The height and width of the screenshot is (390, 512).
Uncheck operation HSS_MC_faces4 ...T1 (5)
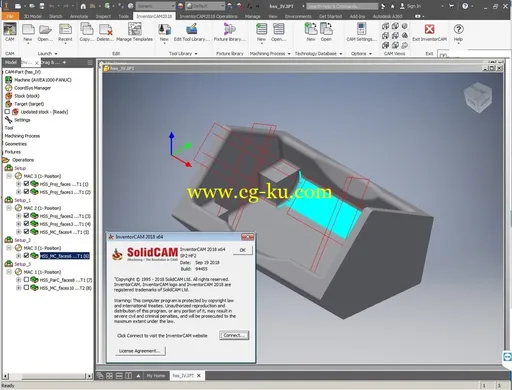point(26,232)
